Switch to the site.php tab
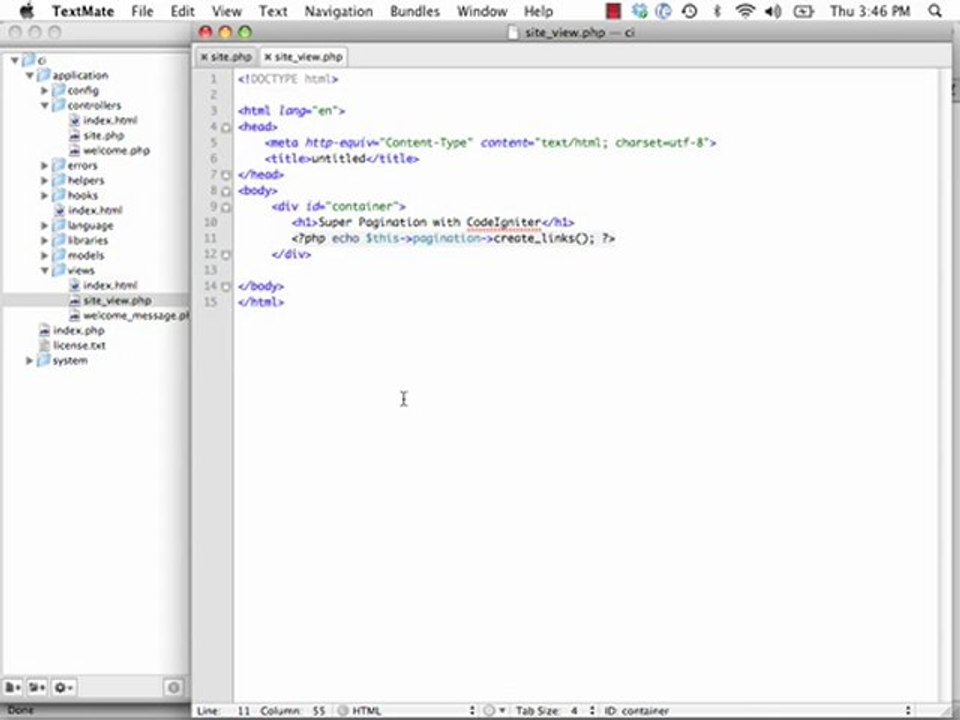 point(227,57)
